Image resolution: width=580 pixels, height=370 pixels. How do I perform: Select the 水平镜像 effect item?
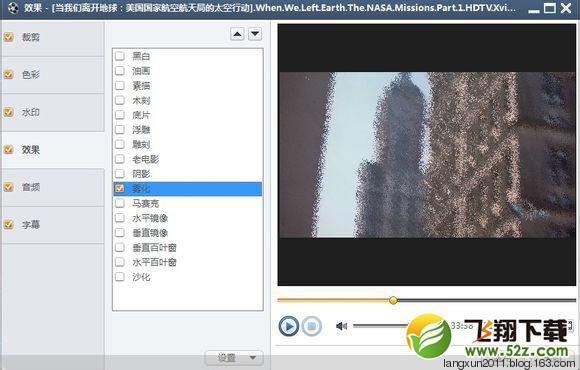(x=188, y=218)
